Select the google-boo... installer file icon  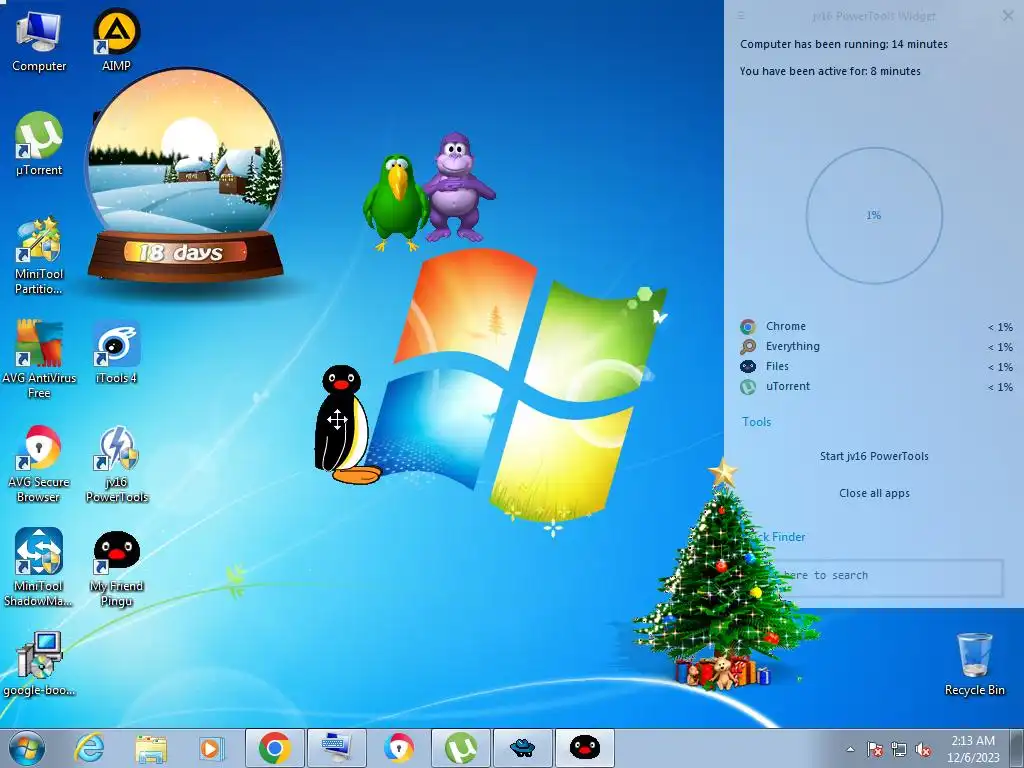click(x=39, y=664)
